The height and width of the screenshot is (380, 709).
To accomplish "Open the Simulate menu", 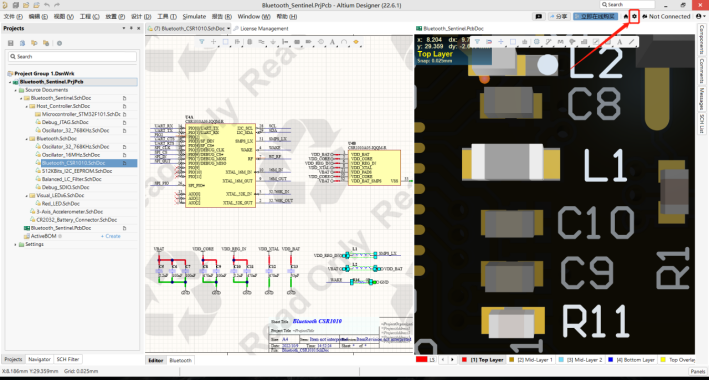I will 194,16.
